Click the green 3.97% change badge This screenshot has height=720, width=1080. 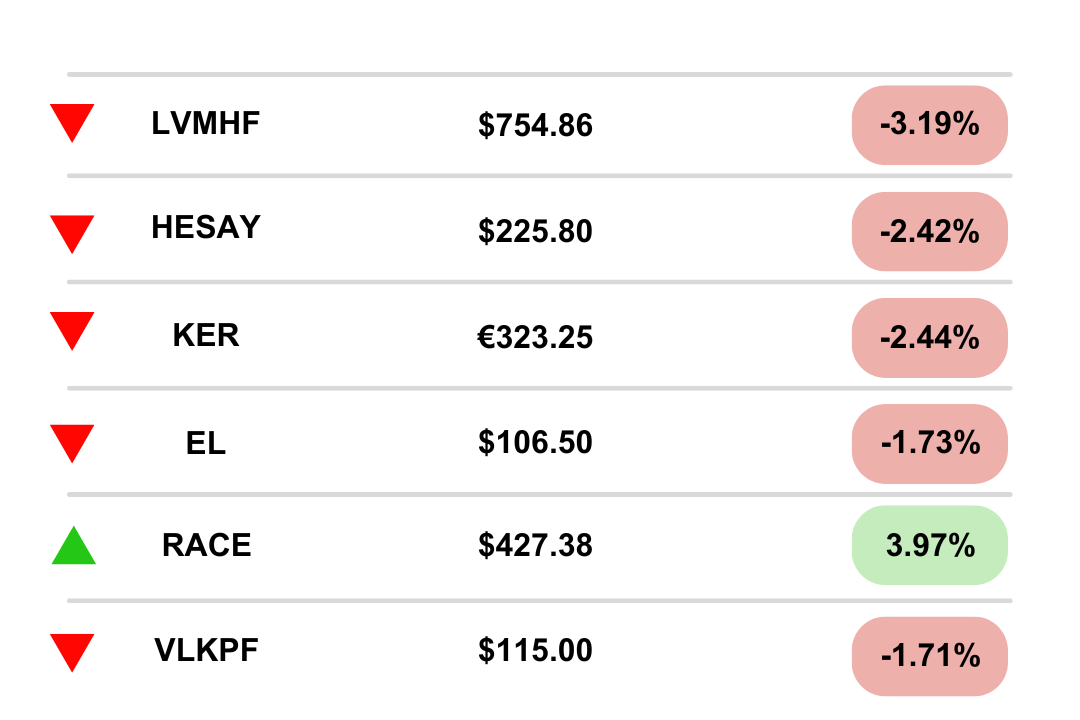pos(930,545)
